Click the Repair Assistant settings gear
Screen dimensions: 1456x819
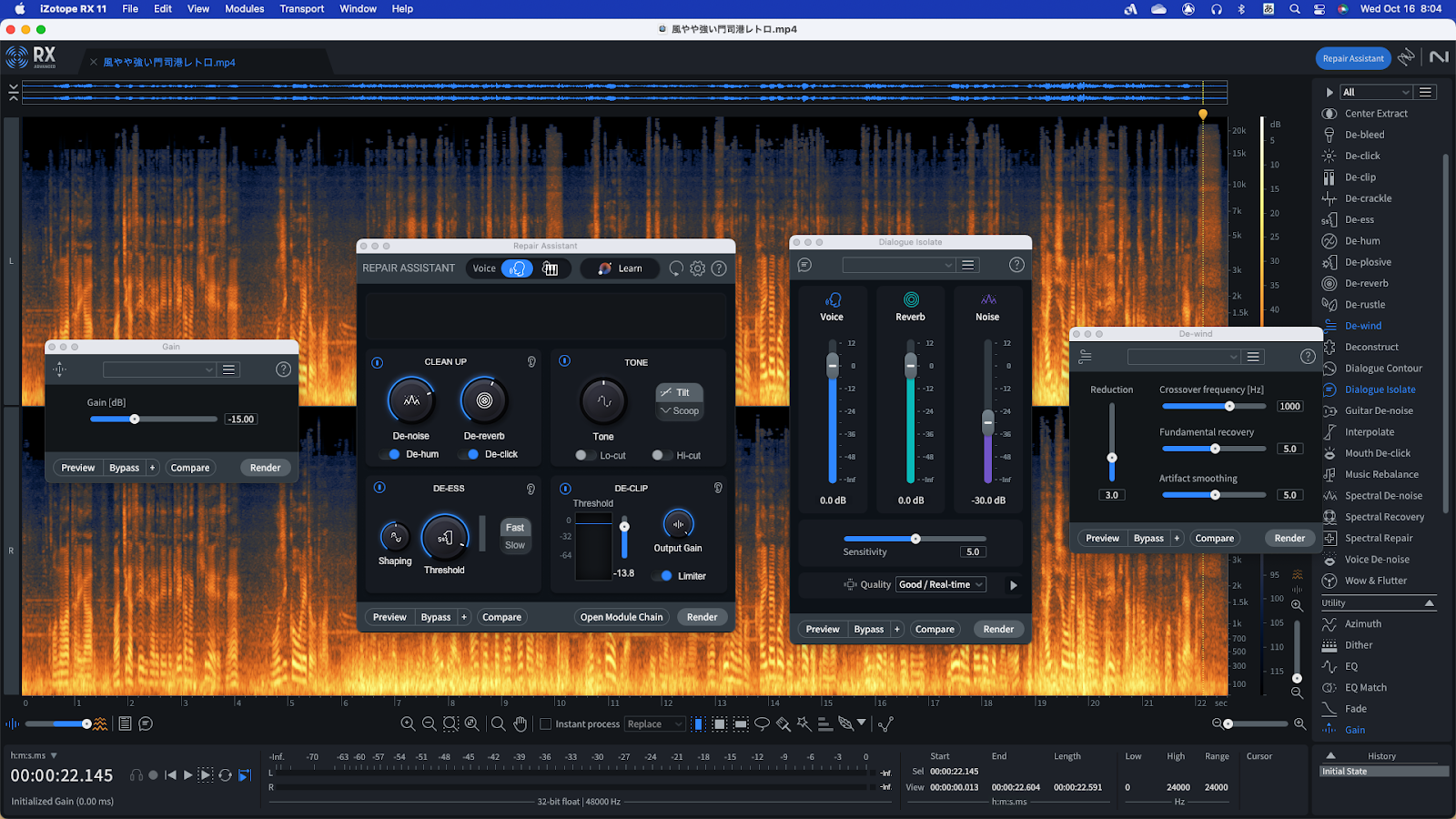click(697, 268)
